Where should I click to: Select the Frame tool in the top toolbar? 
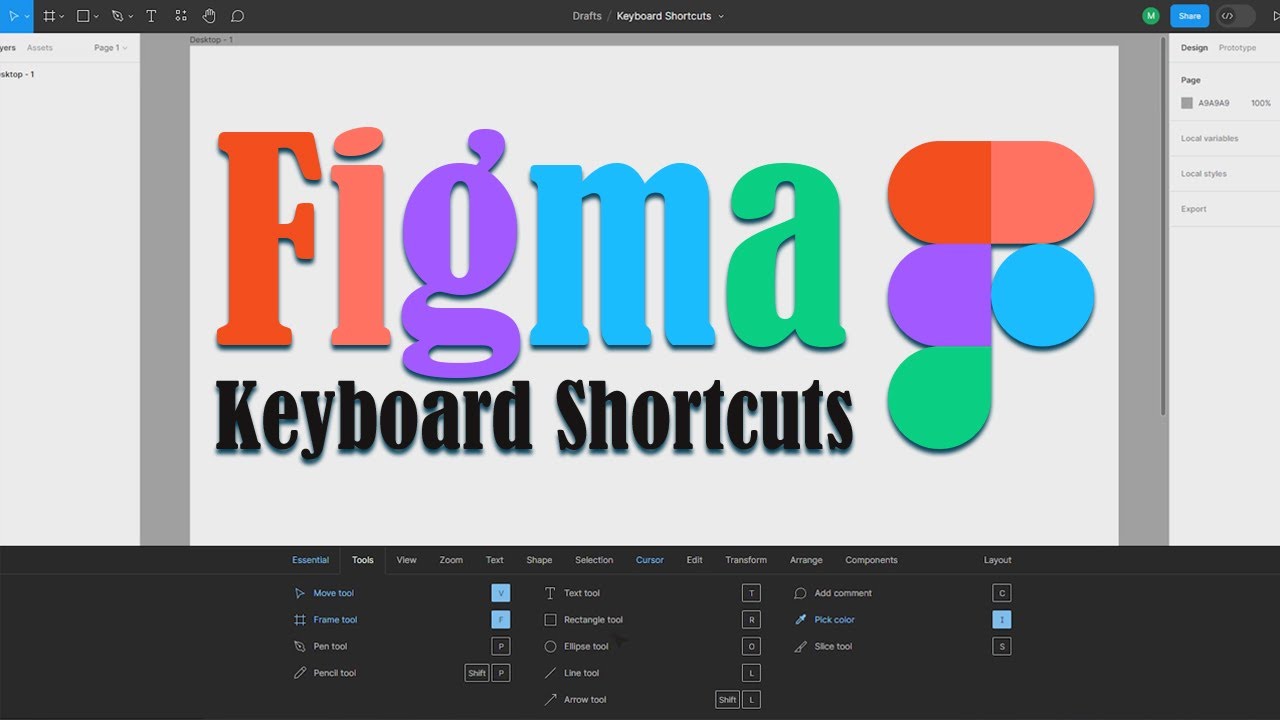(x=49, y=16)
